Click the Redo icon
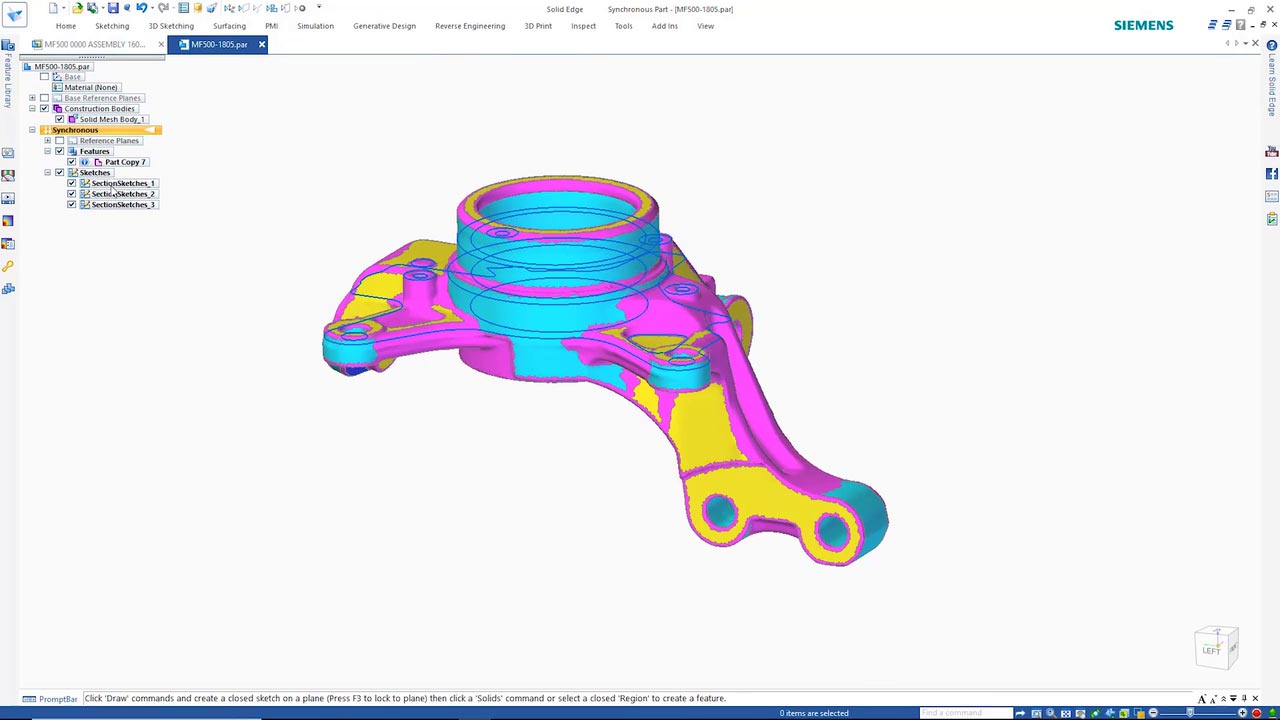 click(164, 8)
